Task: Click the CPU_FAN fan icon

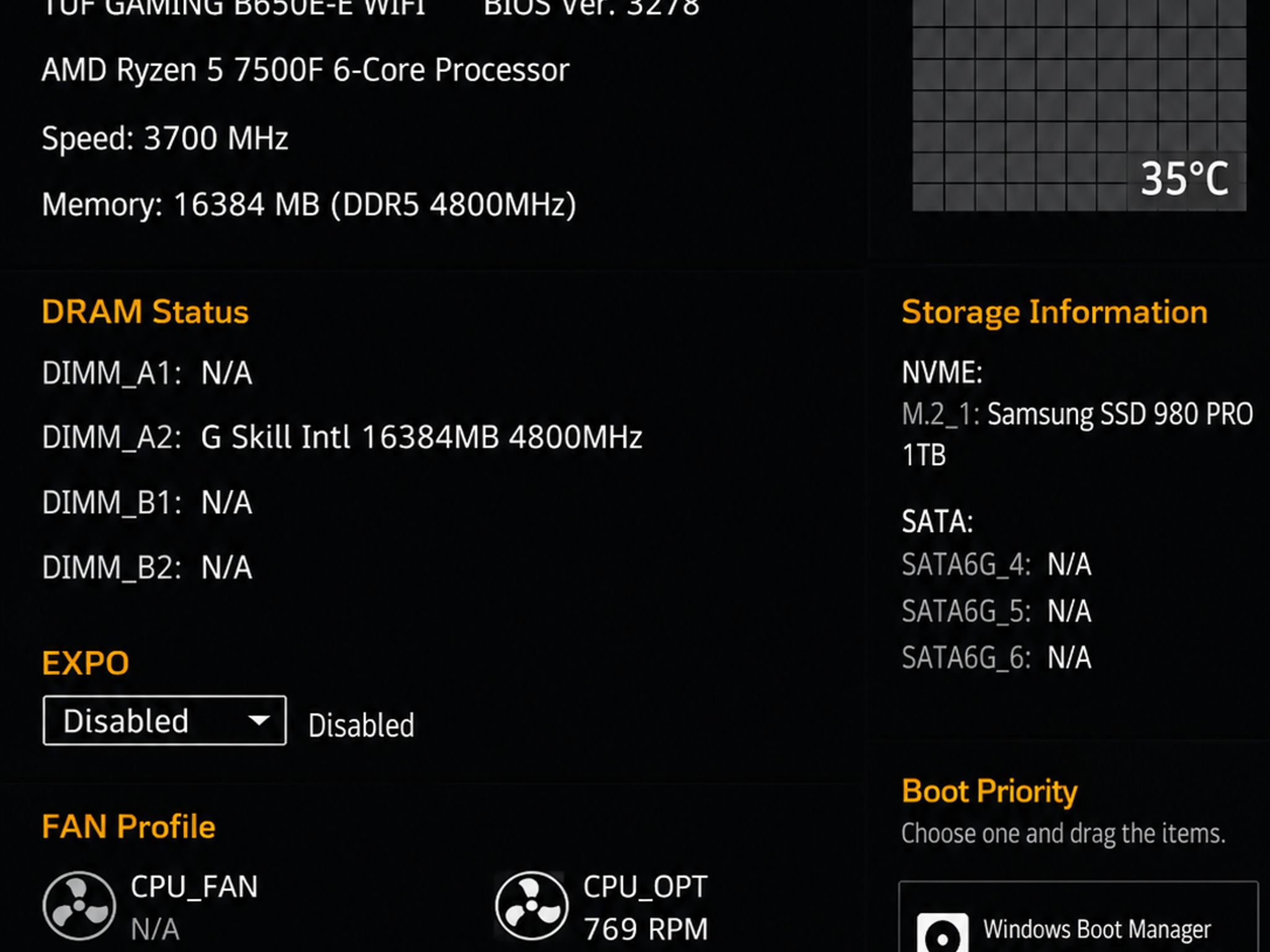Action: [x=79, y=906]
